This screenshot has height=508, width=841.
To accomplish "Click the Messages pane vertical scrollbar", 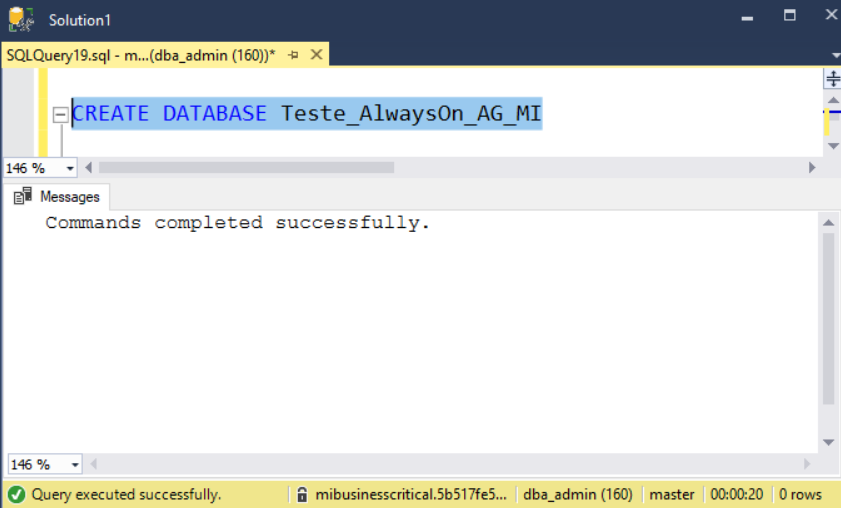I will 828,320.
